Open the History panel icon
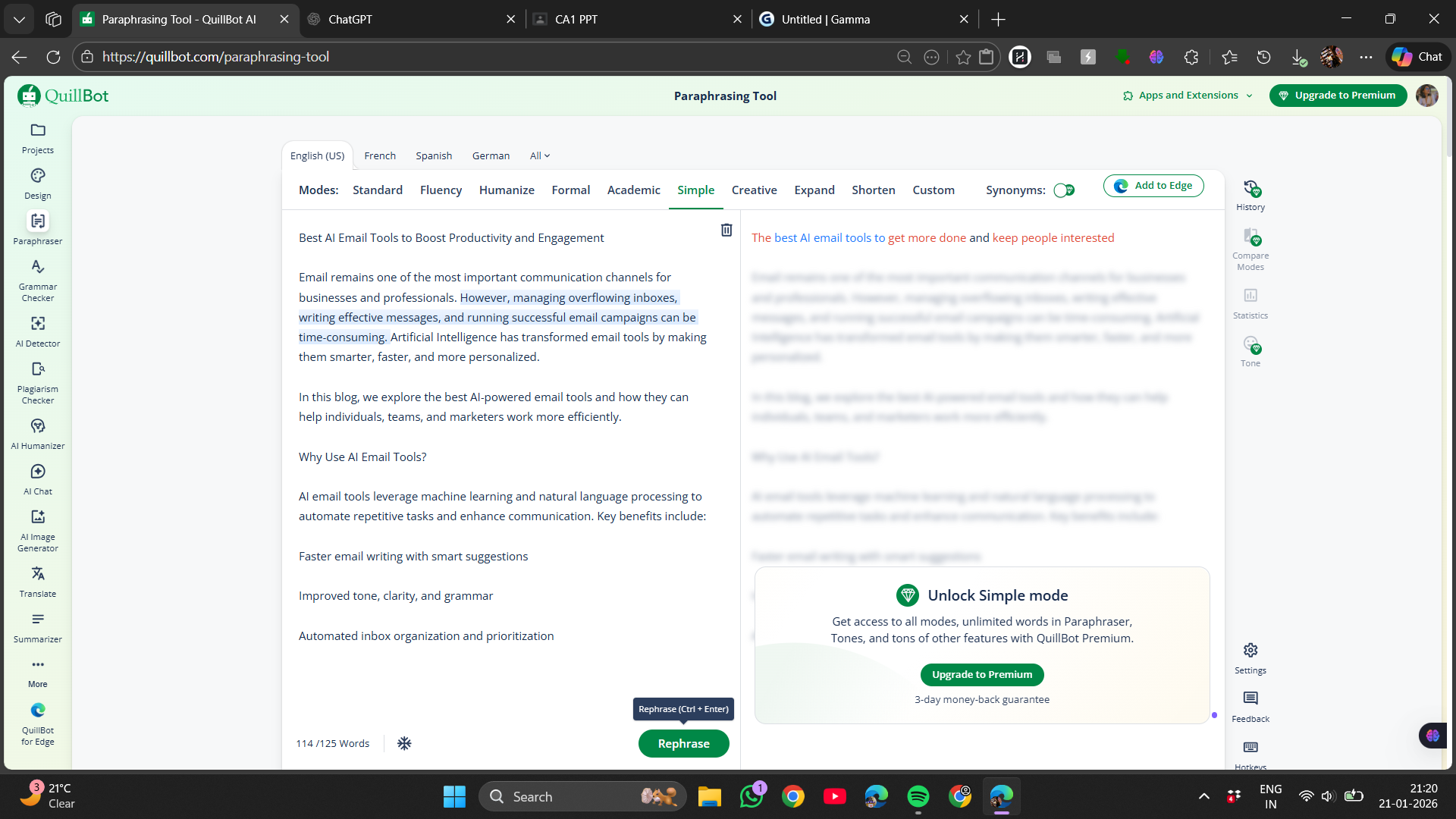 [1250, 195]
